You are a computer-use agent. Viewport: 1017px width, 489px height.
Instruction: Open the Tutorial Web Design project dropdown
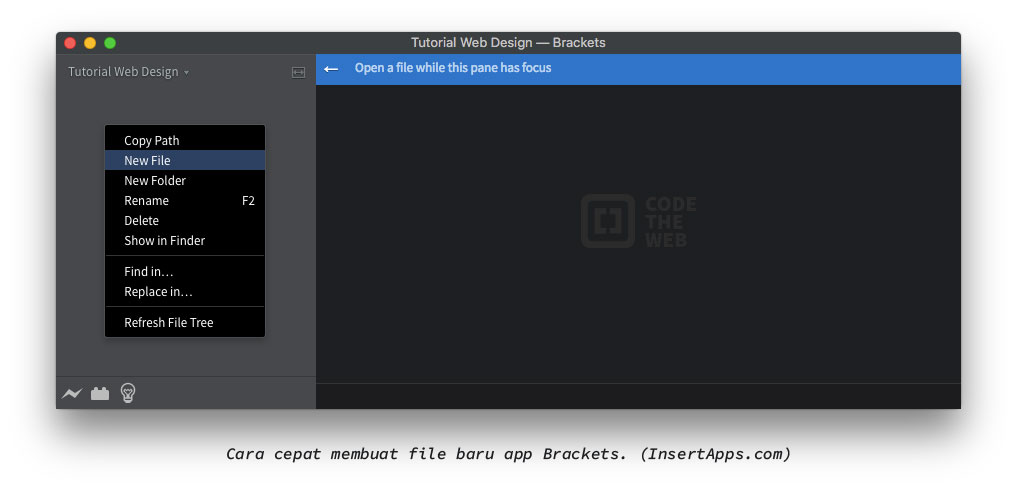(x=128, y=72)
